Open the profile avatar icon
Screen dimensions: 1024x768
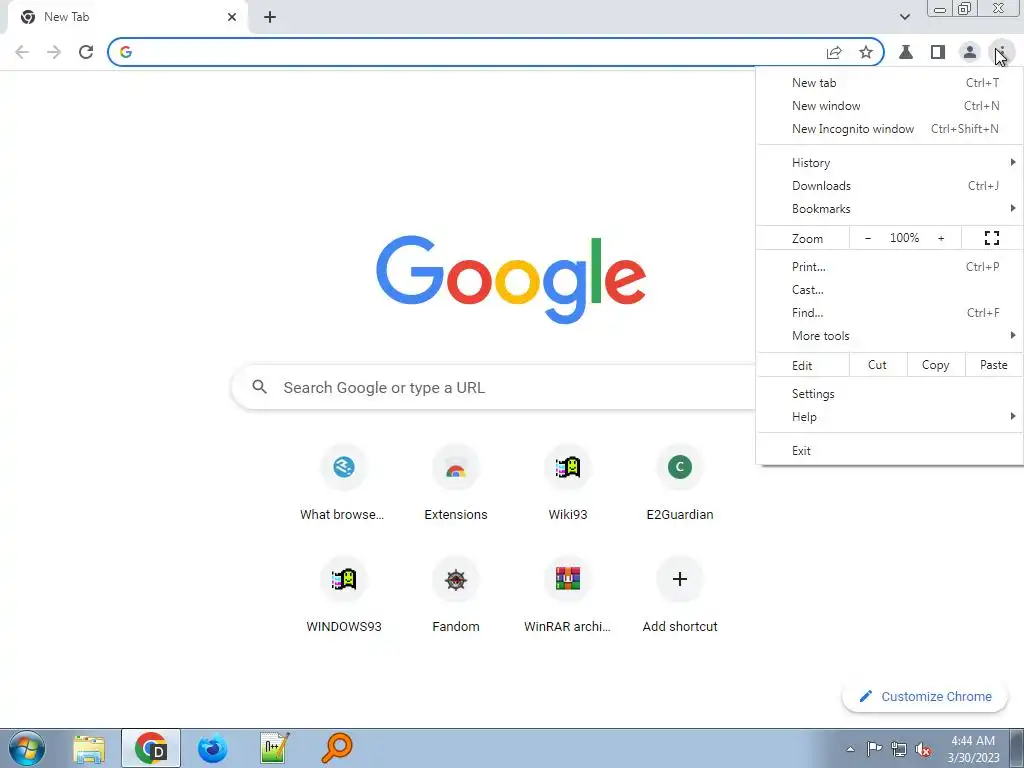coord(970,52)
